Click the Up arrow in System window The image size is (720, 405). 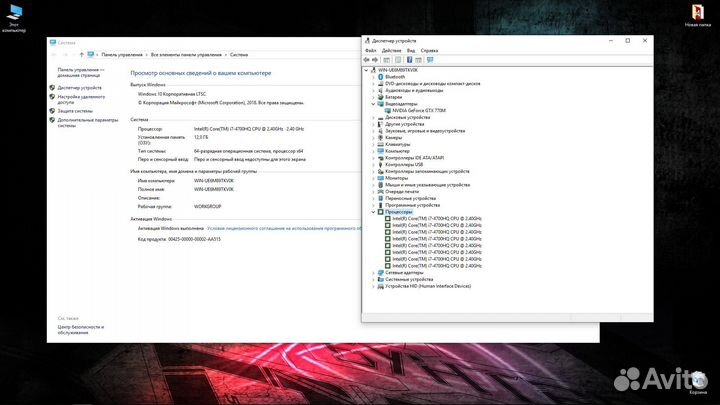pos(81,55)
